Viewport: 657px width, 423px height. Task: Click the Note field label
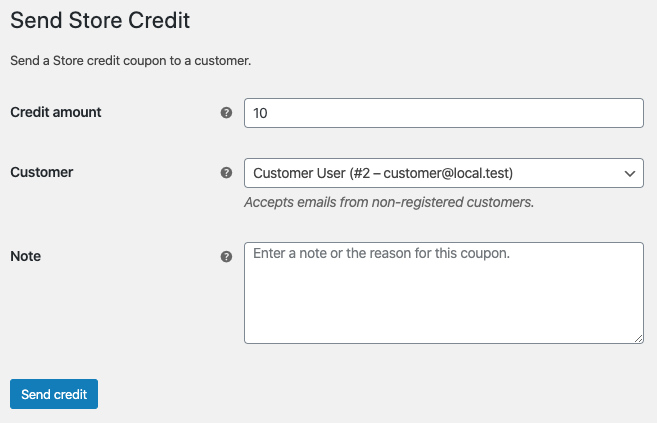(26, 256)
